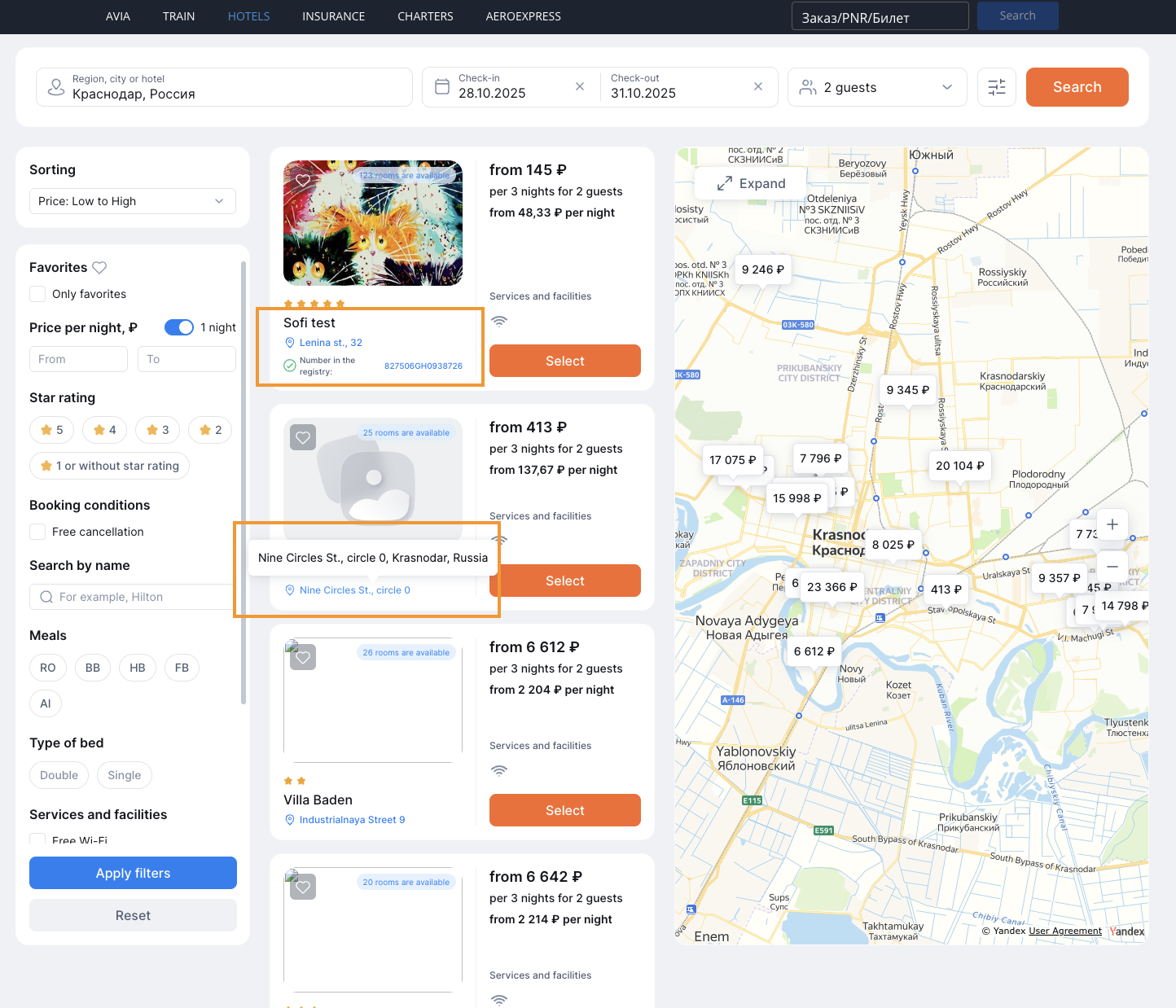Clear the check-in date with X icon
Viewport: 1176px width, 1008px height.
click(x=580, y=86)
